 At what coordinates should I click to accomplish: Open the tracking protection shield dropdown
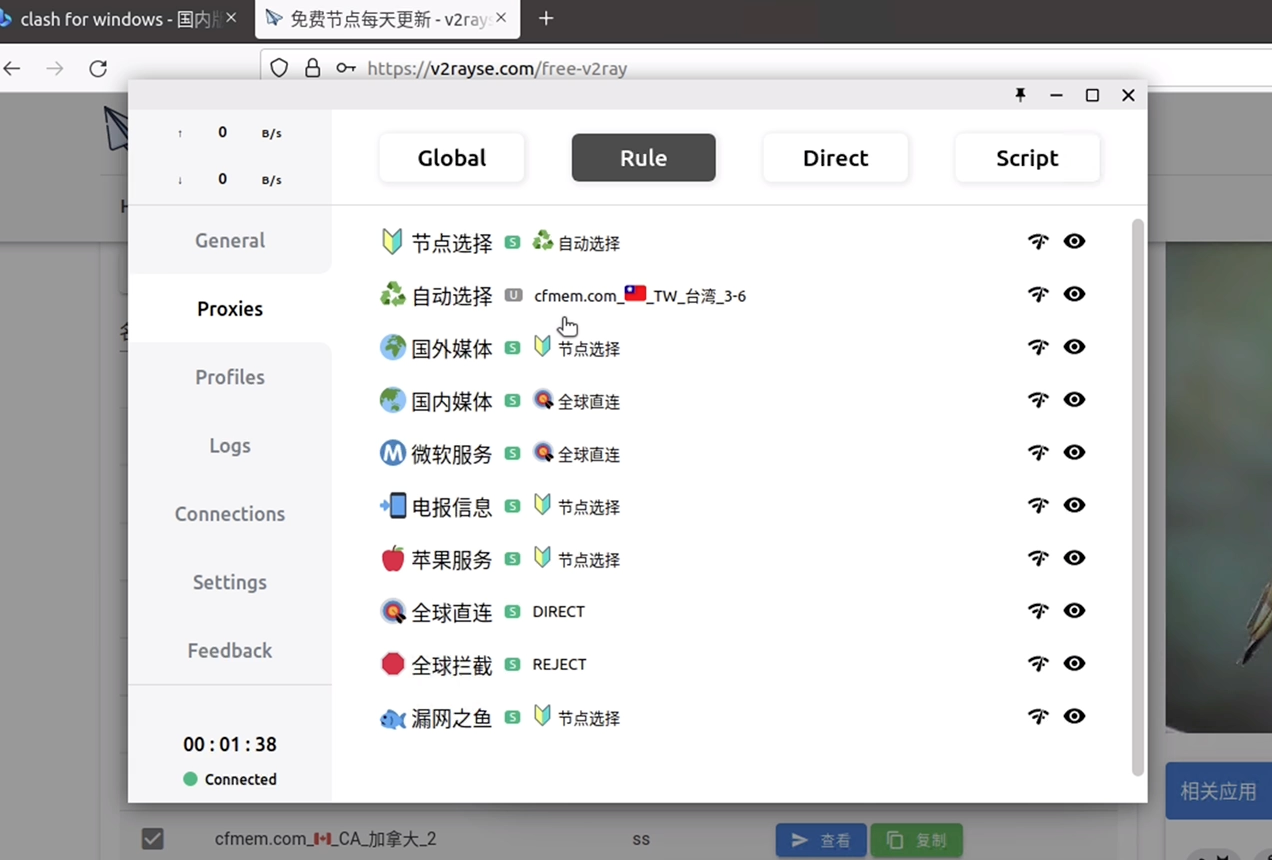(279, 68)
